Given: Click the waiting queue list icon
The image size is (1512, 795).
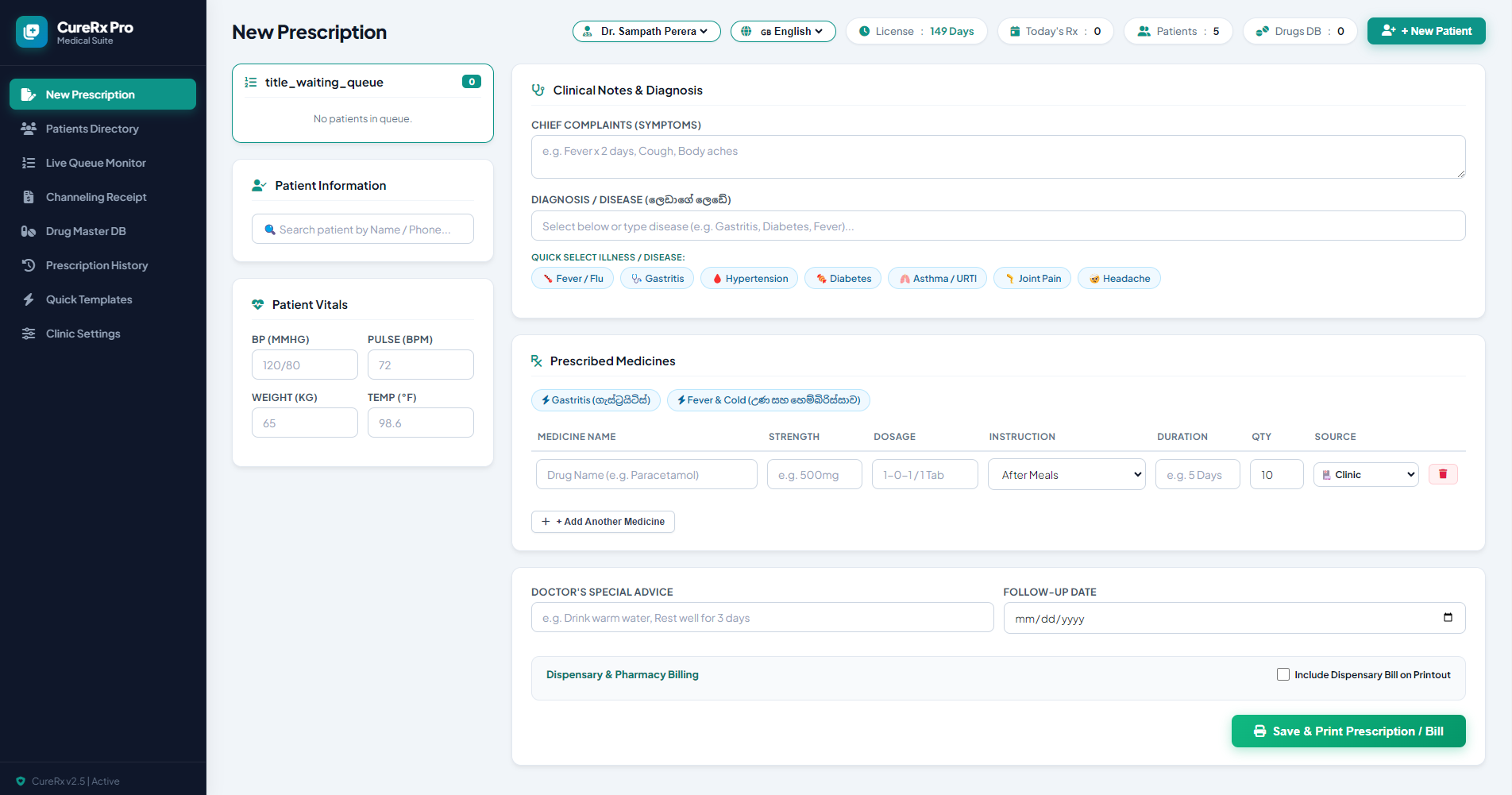Looking at the screenshot, I should 250,82.
